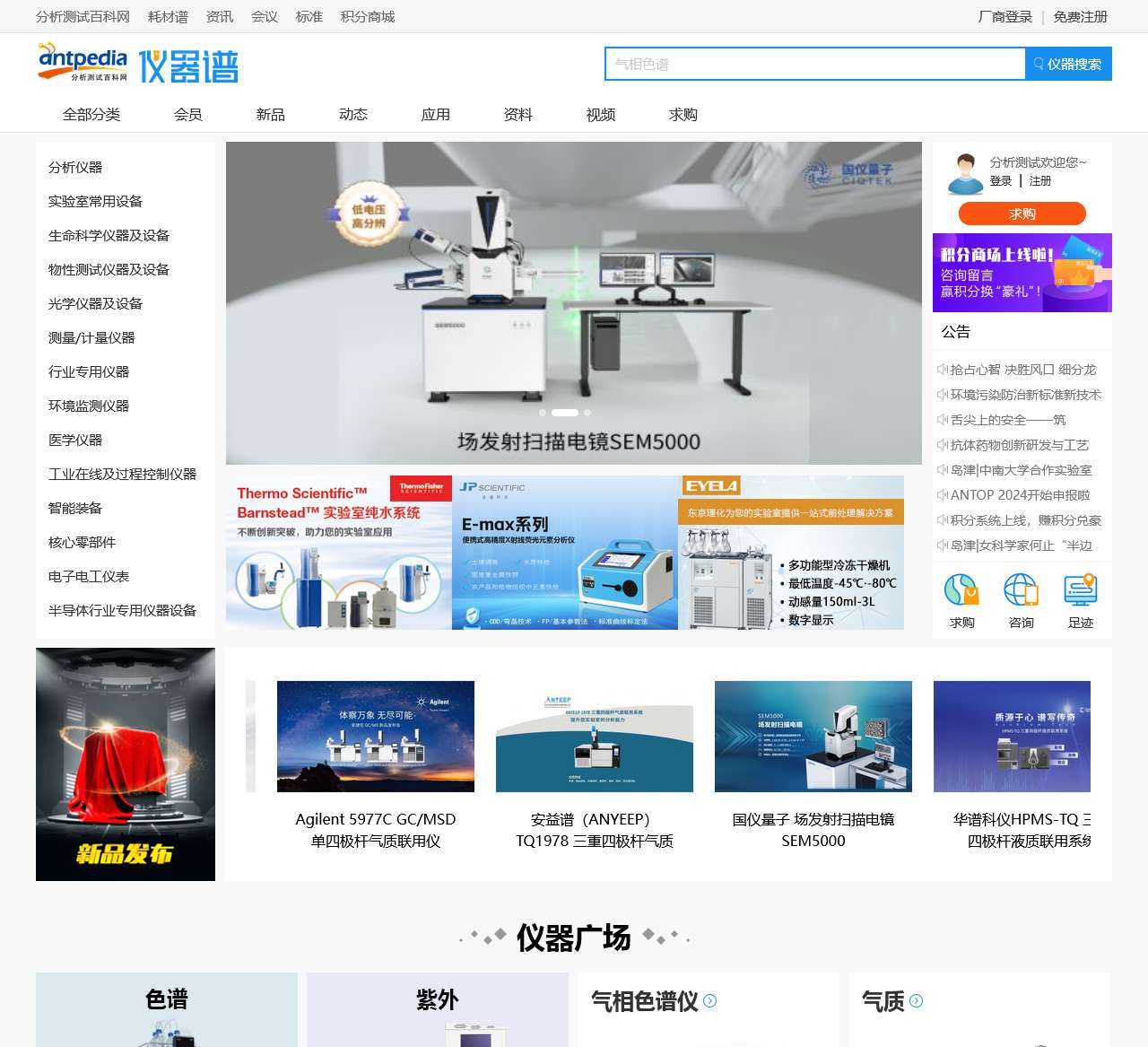
Task: Select 生命科学仪器及设备 category
Action: 109,236
